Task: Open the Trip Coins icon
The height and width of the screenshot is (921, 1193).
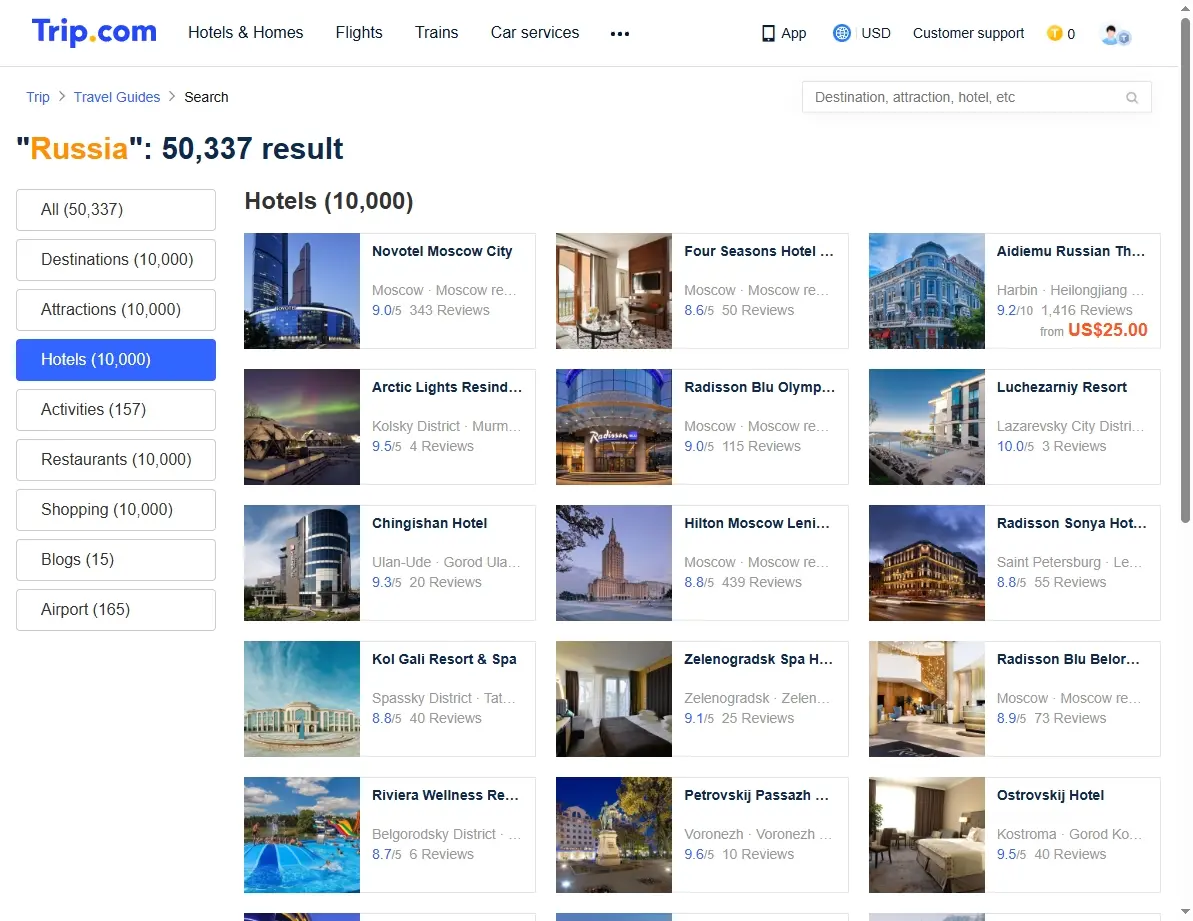Action: click(x=1055, y=33)
